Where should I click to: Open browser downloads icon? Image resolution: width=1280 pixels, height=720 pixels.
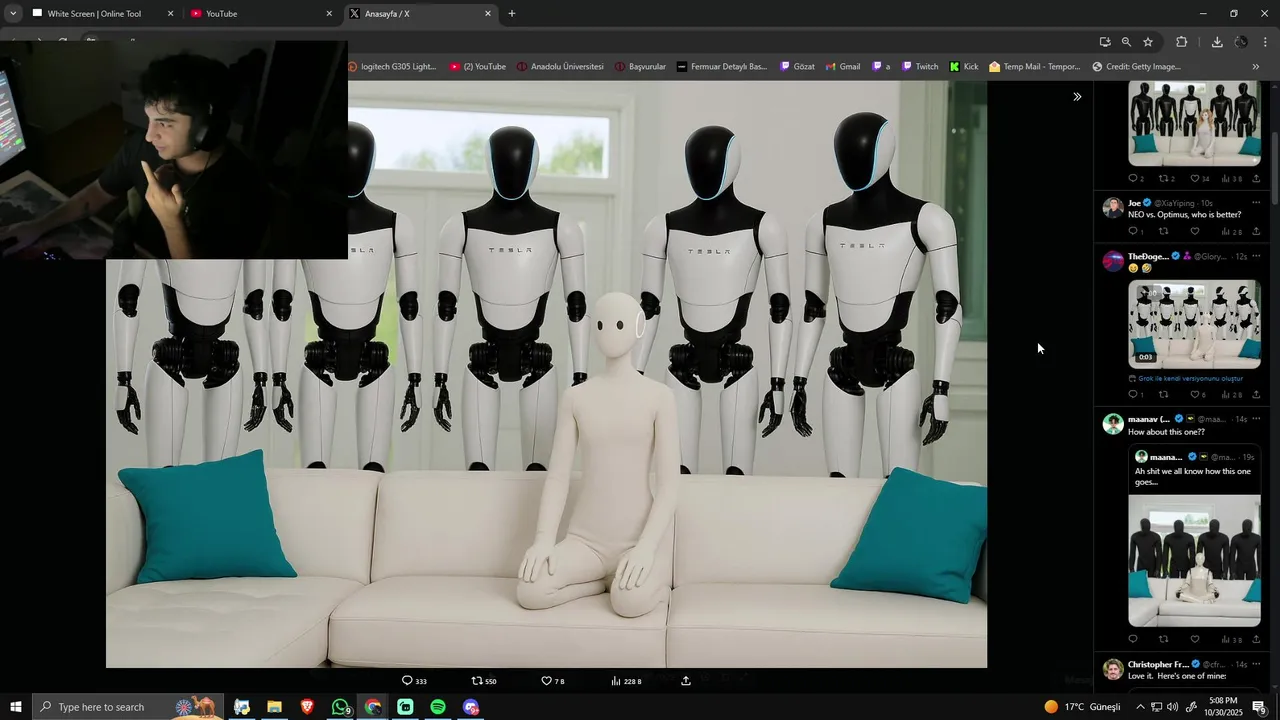(1217, 42)
